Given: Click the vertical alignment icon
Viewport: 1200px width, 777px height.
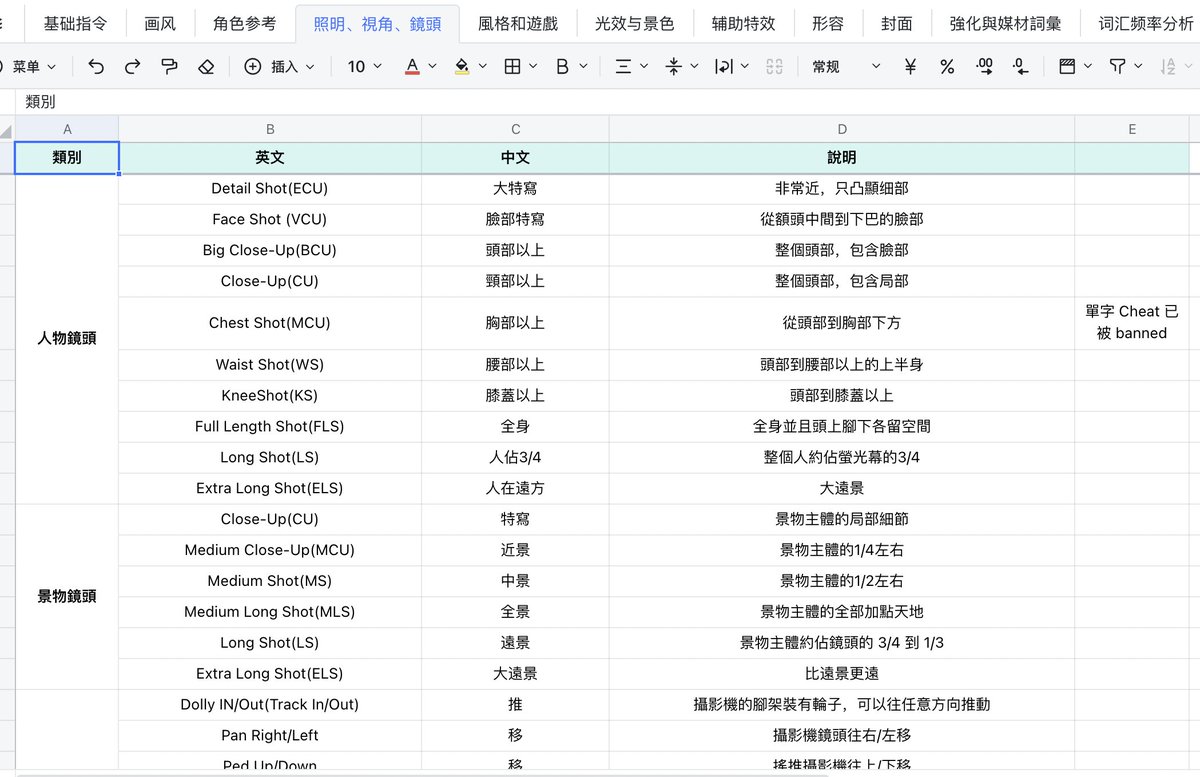Looking at the screenshot, I should (673, 67).
